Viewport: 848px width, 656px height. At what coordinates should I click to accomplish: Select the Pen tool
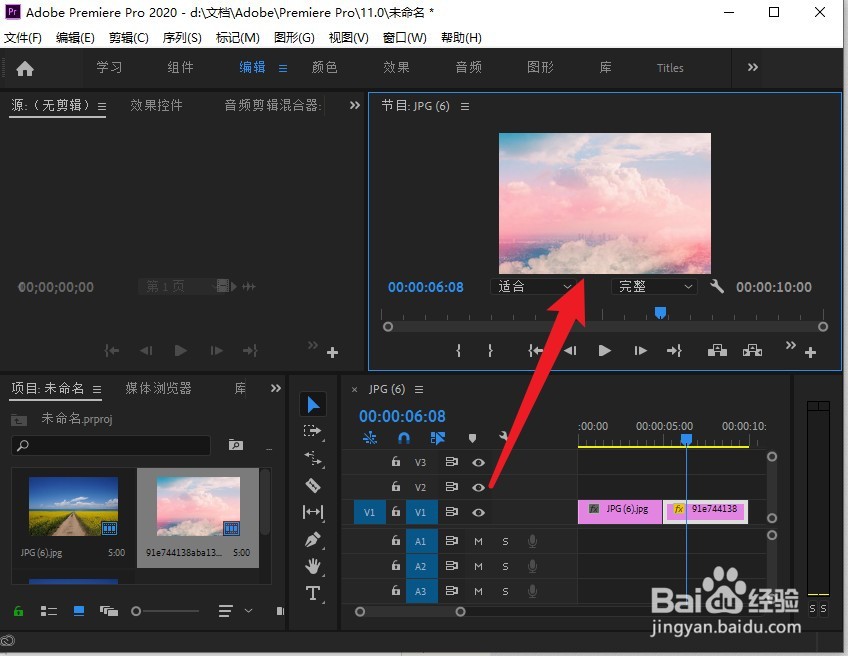tap(313, 539)
